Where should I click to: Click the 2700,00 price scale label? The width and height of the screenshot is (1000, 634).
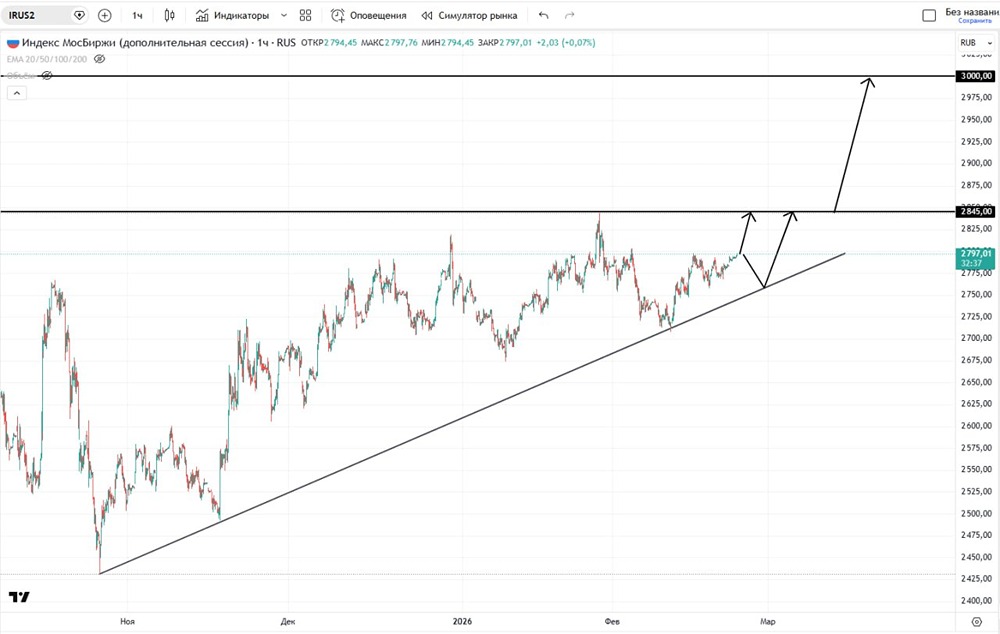pos(976,337)
